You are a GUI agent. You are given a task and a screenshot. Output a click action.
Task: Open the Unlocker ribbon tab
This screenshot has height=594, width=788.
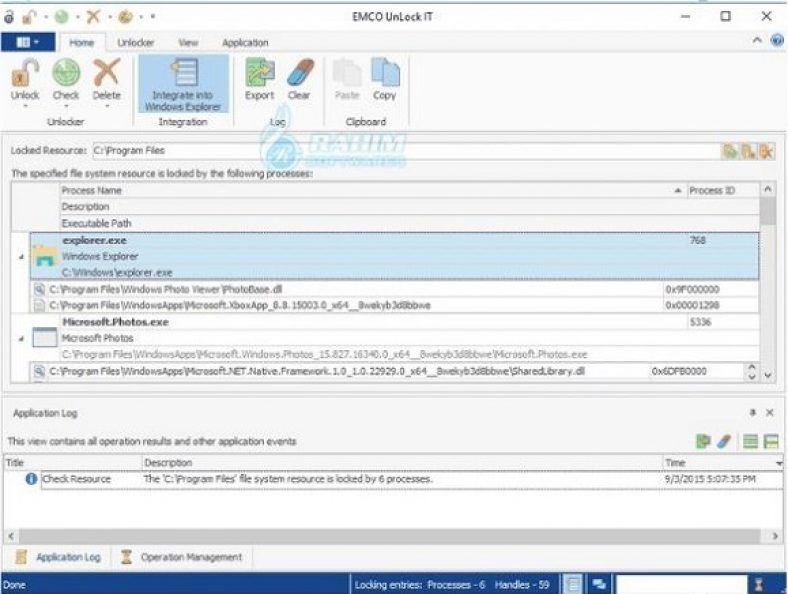(x=136, y=43)
